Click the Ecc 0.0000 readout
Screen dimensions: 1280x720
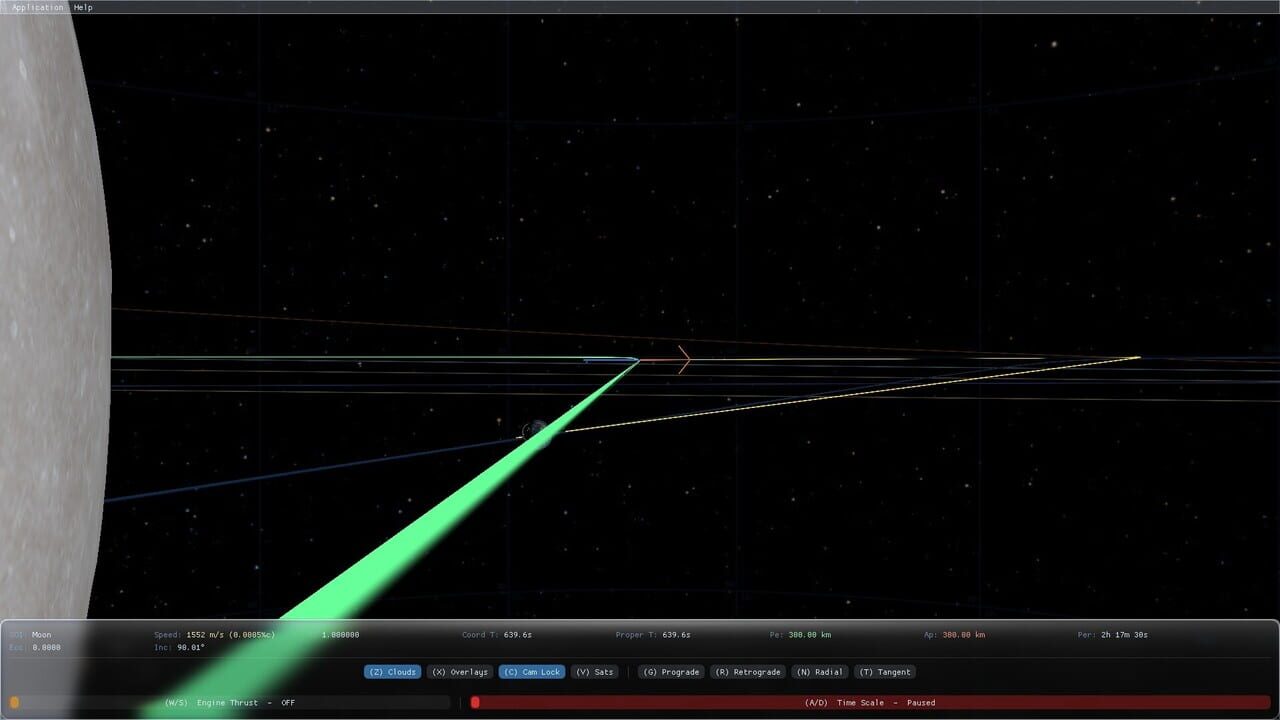point(35,648)
